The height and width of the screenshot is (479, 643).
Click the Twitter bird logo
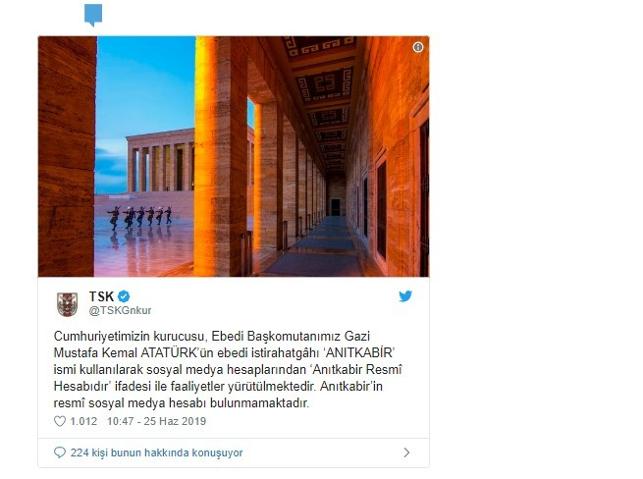click(405, 296)
